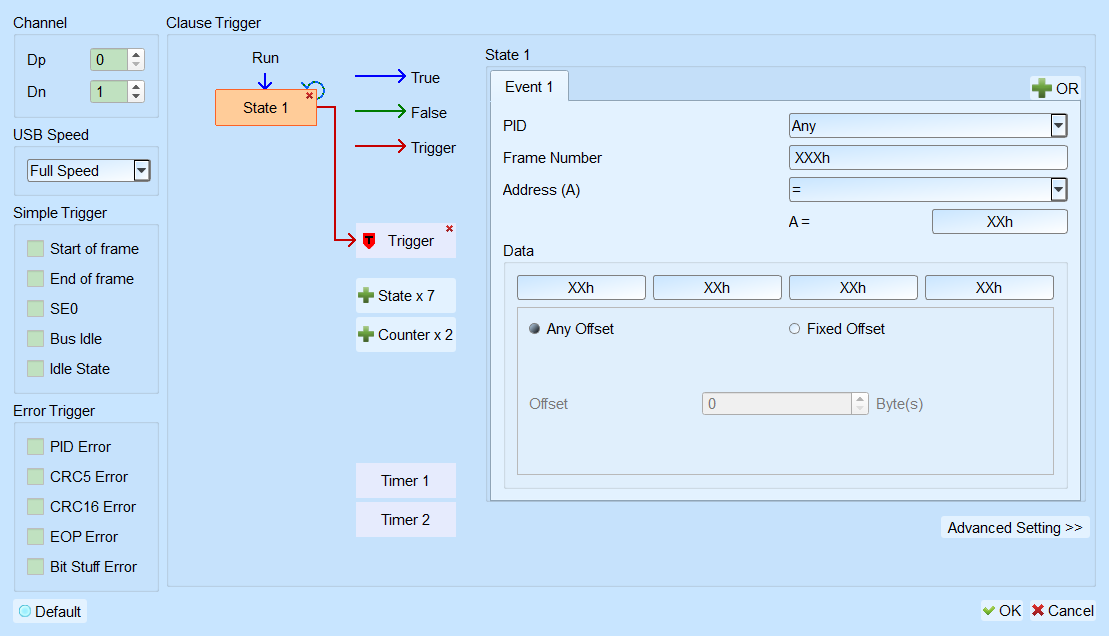
Task: Click the fourth Data XXh field
Action: (x=989, y=287)
